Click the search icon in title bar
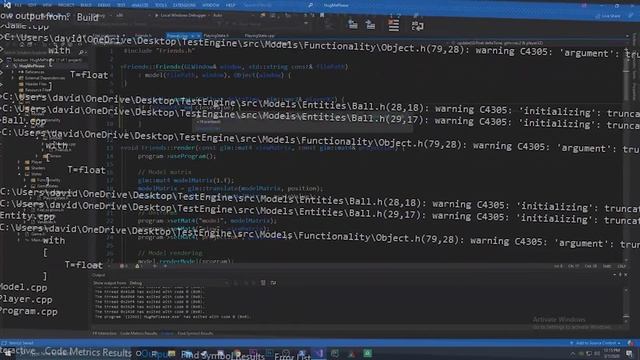The height and width of the screenshot is (360, 640). [x=310, y=5]
